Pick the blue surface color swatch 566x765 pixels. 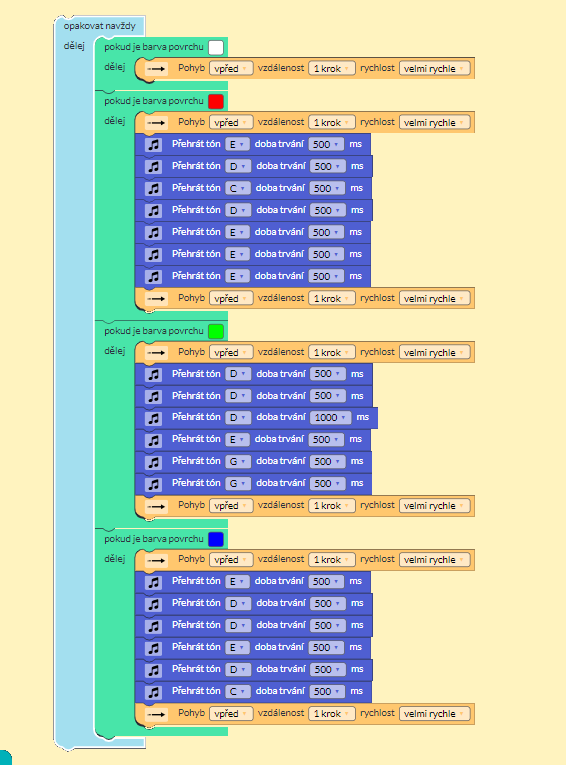coord(216,539)
